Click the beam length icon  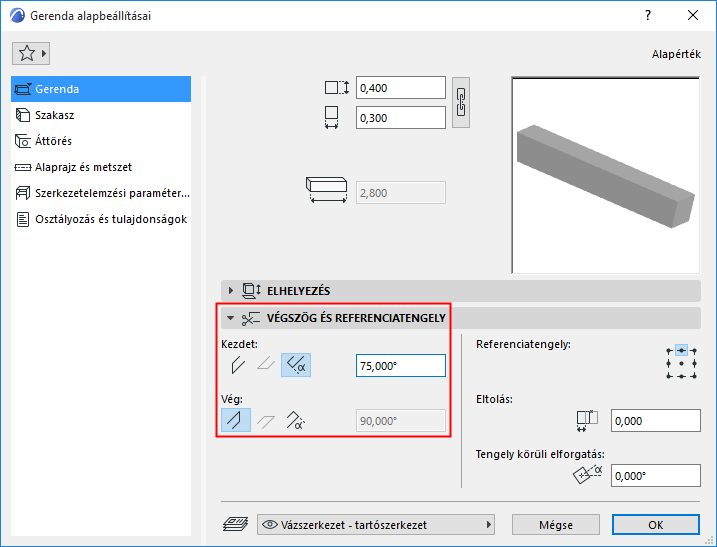point(326,190)
